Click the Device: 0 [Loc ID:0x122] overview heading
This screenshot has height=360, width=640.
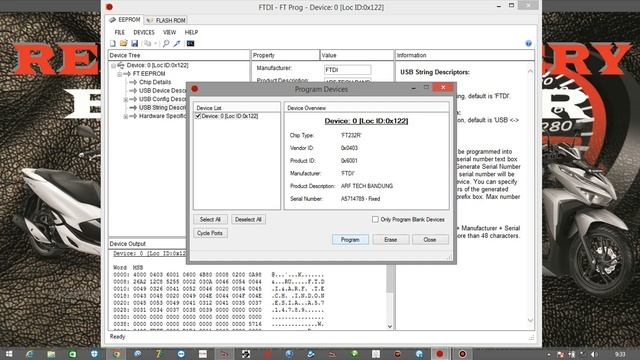[x=366, y=121]
